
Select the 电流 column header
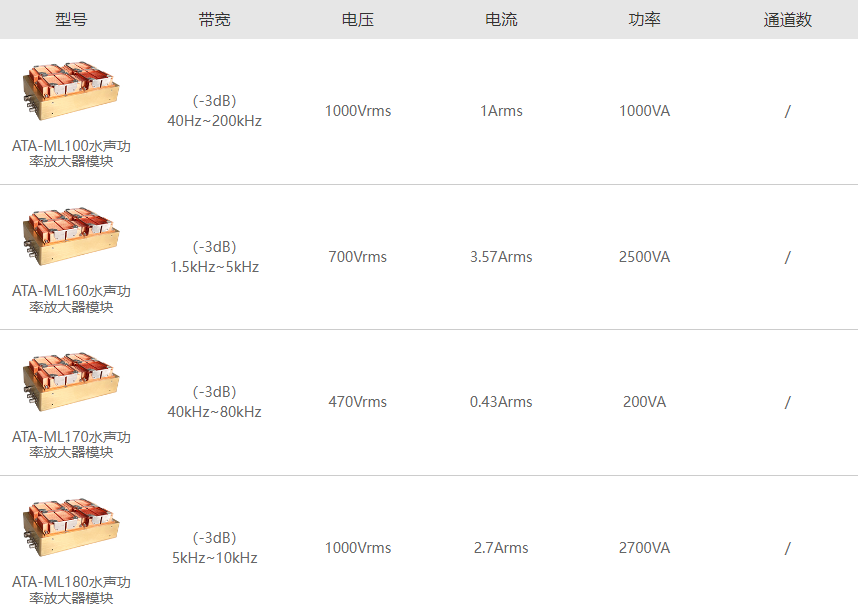501,20
